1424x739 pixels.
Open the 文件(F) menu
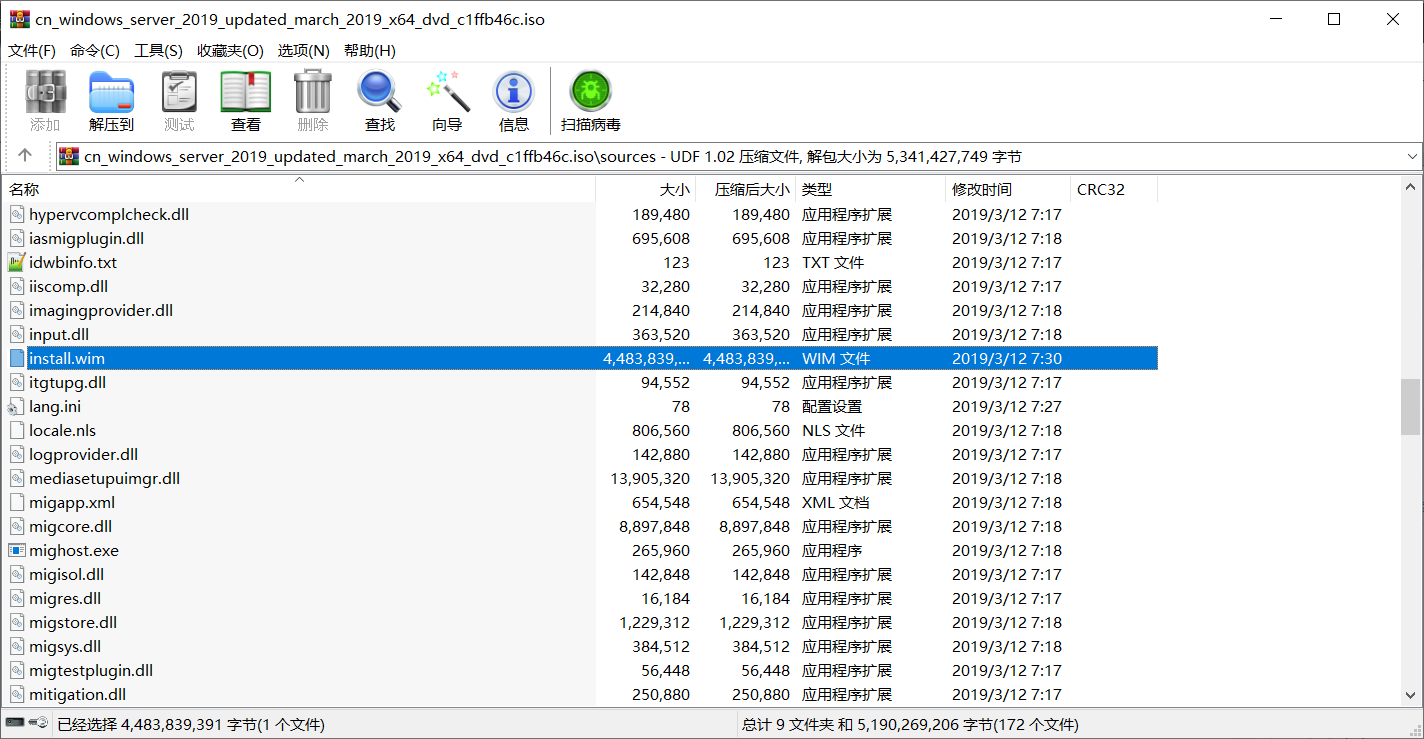(x=31, y=50)
